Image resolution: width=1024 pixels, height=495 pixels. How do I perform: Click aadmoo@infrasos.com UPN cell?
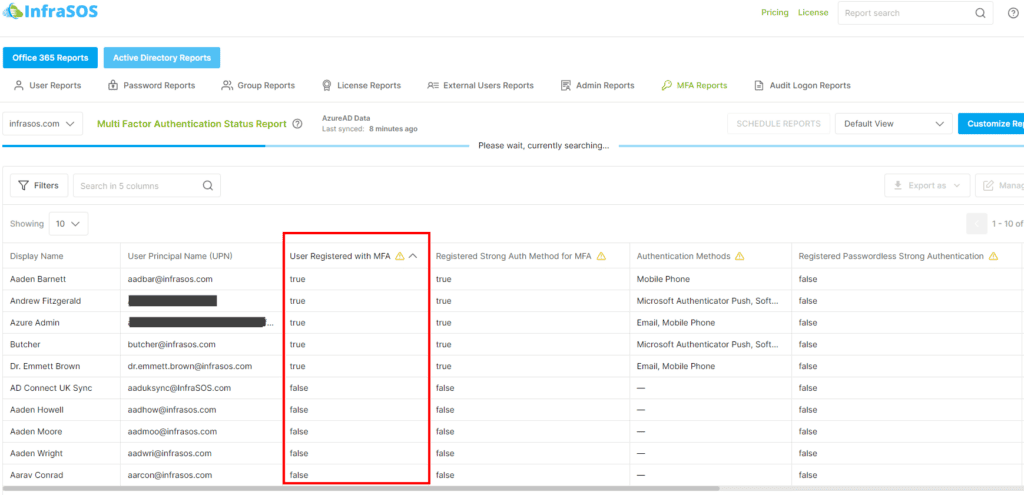(x=172, y=432)
